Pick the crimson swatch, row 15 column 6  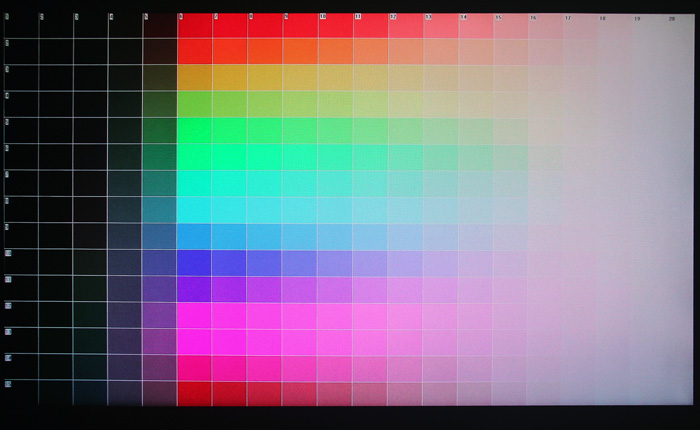pos(194,393)
